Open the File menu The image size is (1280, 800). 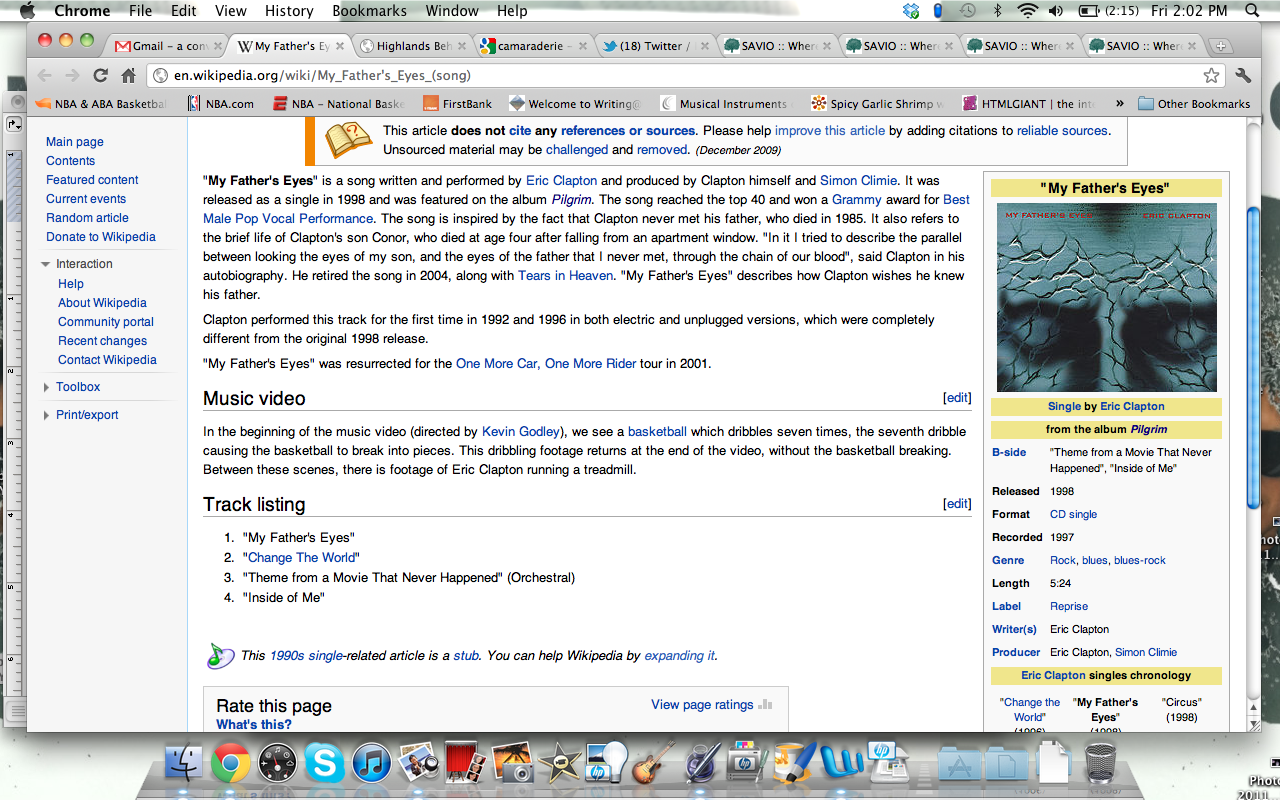point(141,11)
